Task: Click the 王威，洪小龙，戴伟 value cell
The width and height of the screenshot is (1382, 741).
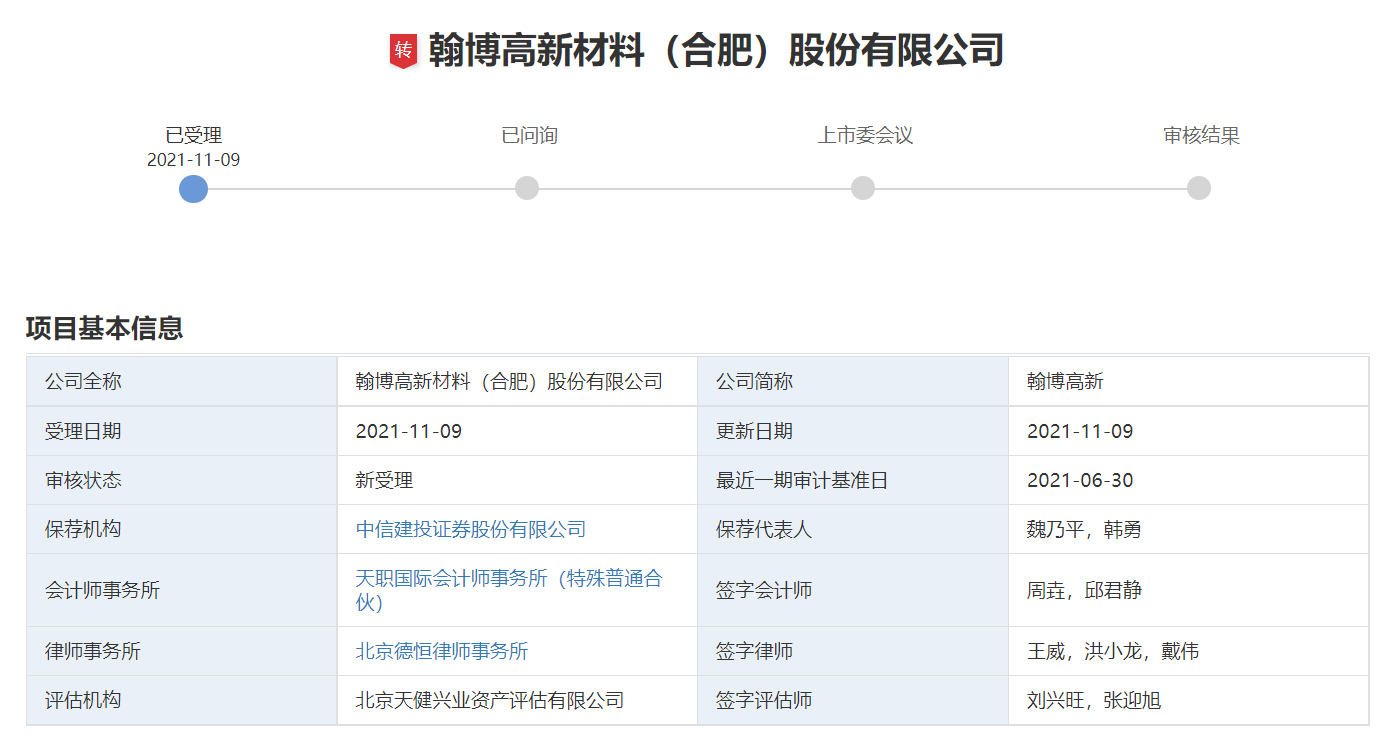Action: tap(1188, 651)
